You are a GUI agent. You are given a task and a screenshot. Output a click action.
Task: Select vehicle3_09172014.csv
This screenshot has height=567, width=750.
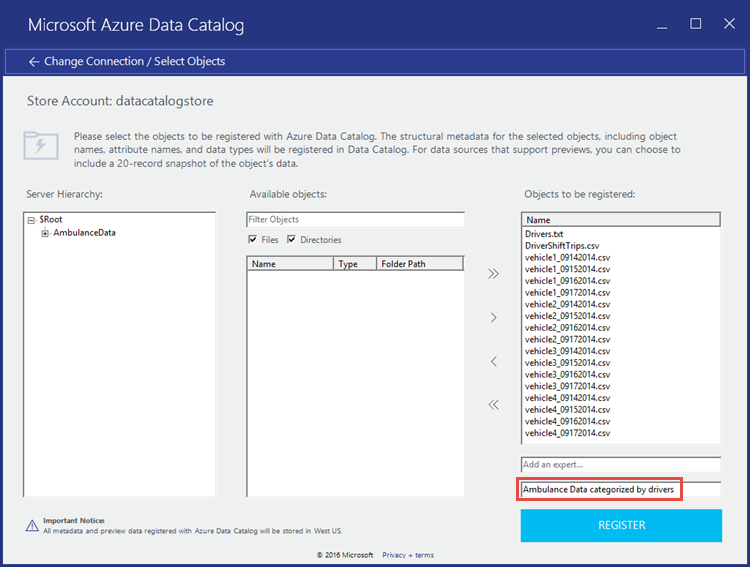coord(567,387)
